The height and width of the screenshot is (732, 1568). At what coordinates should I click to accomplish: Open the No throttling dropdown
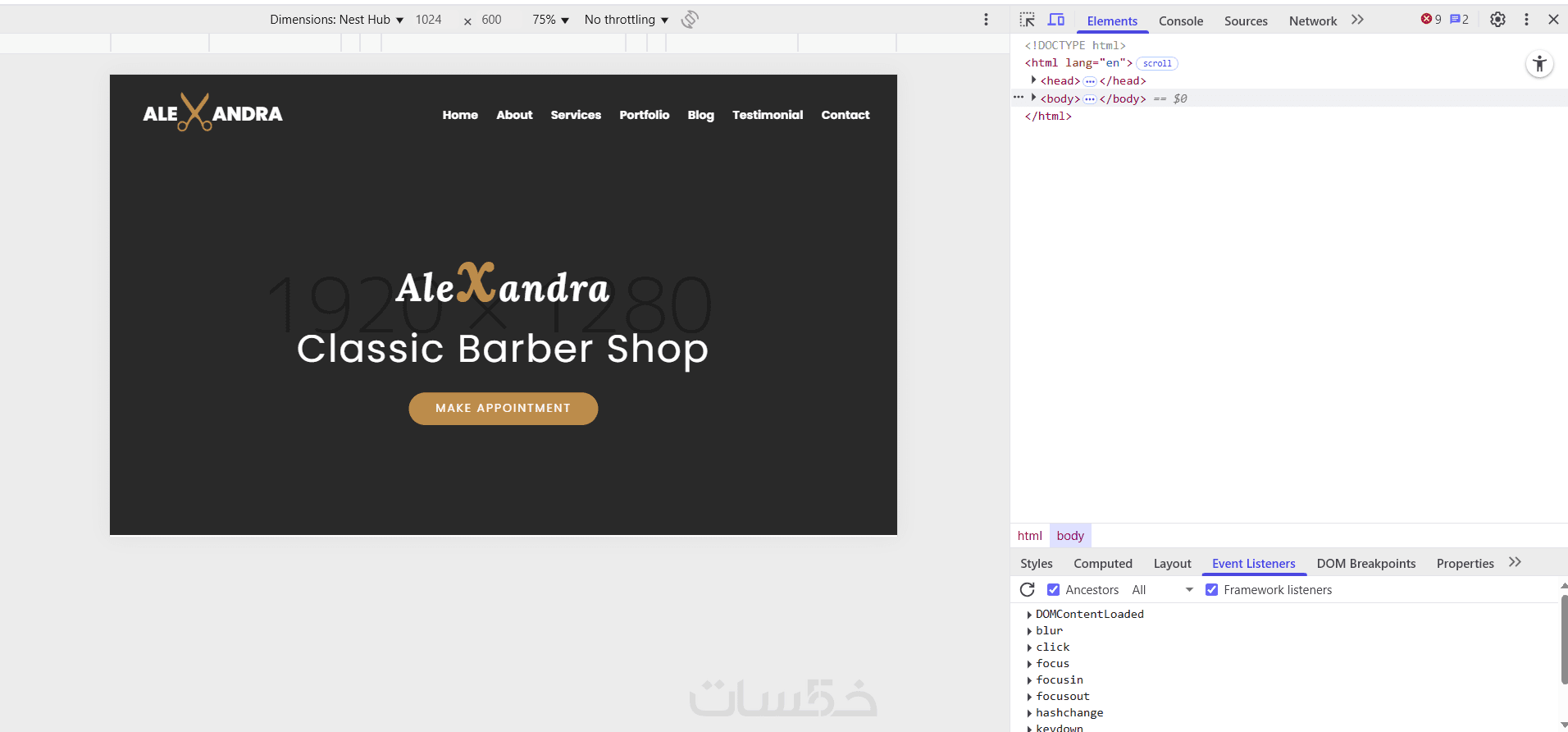tap(627, 20)
